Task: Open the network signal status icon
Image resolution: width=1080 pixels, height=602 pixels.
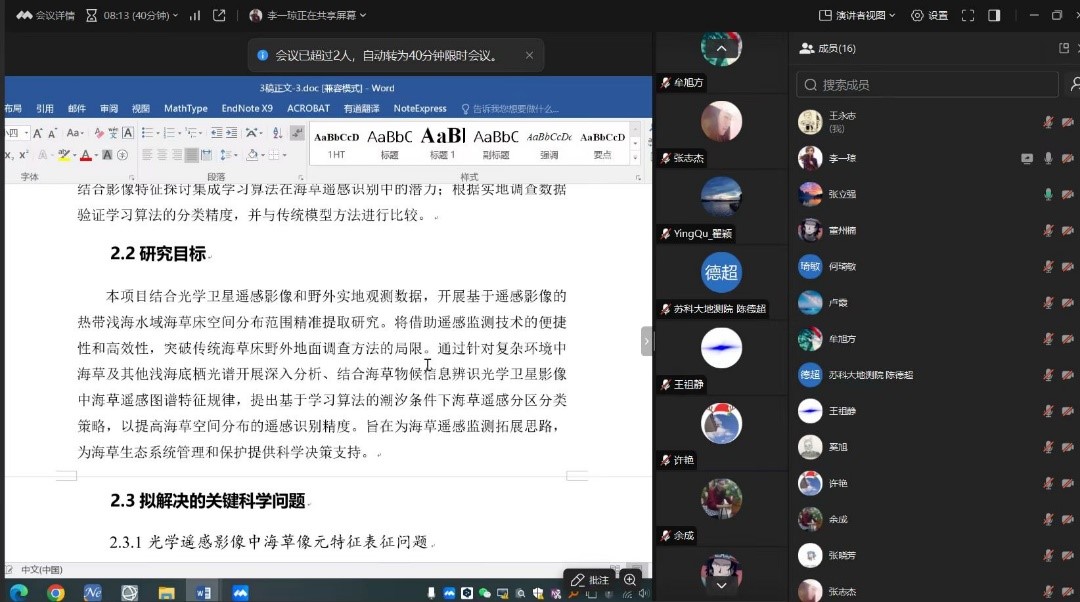Action: click(x=194, y=15)
